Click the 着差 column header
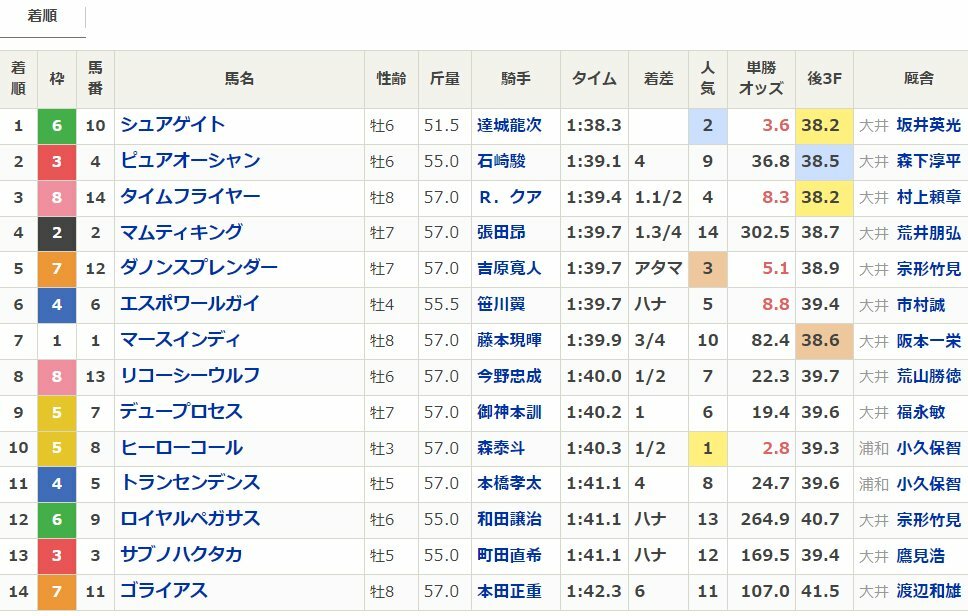Viewport: 968px width, 616px height. [658, 79]
